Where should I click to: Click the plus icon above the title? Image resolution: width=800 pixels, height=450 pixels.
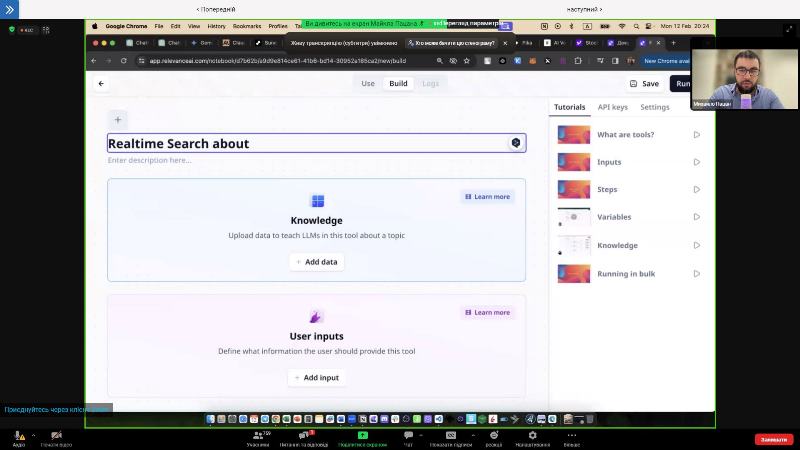pos(117,120)
